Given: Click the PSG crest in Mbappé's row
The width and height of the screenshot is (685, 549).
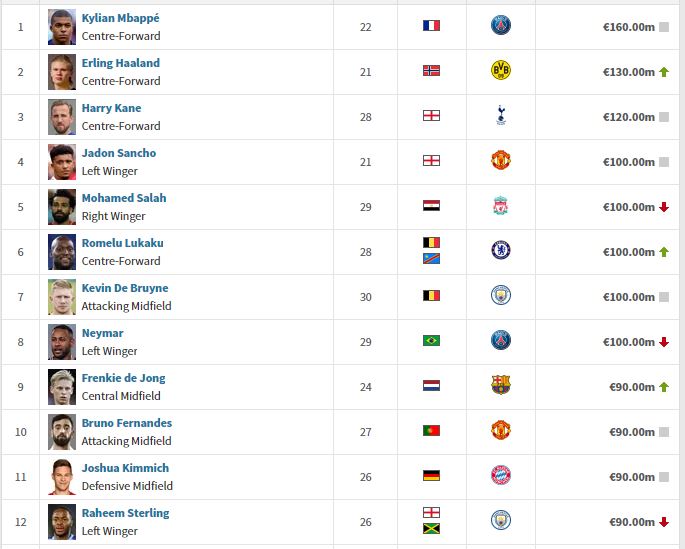Looking at the screenshot, I should click(501, 25).
